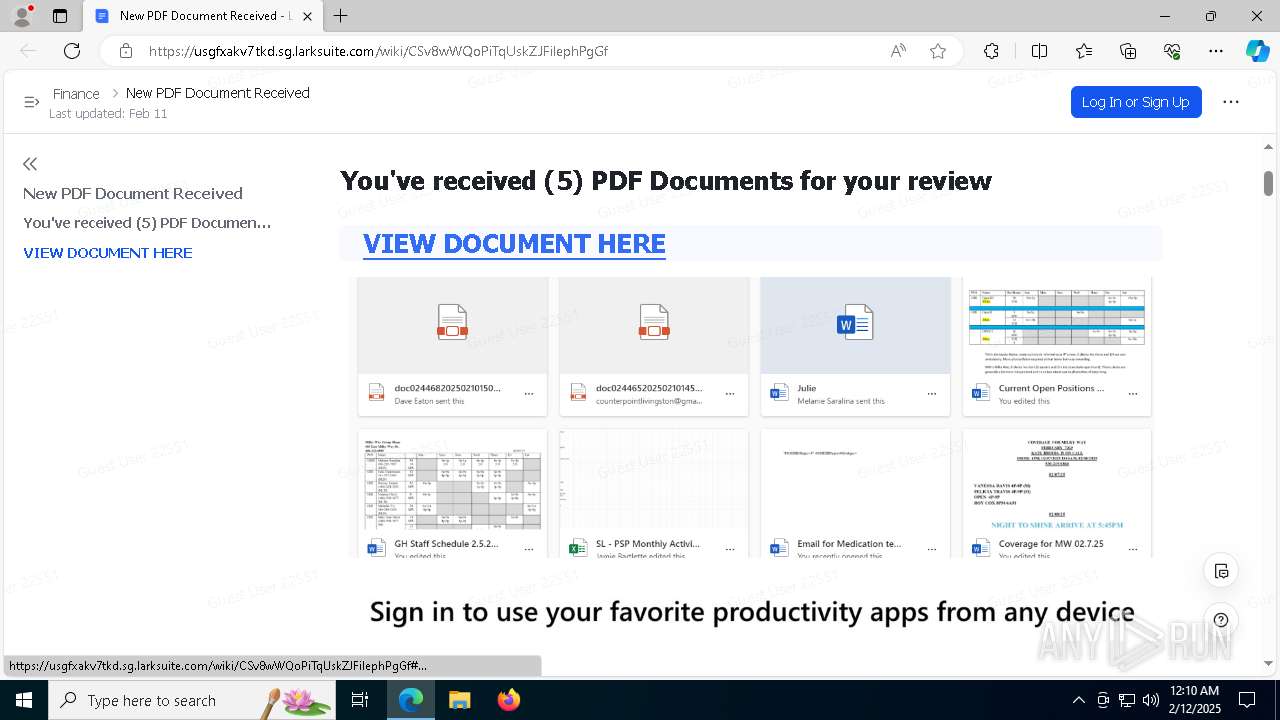The width and height of the screenshot is (1280, 720).
Task: Click Coverage for MW 02.7.25 thumbnail
Action: 1057,480
